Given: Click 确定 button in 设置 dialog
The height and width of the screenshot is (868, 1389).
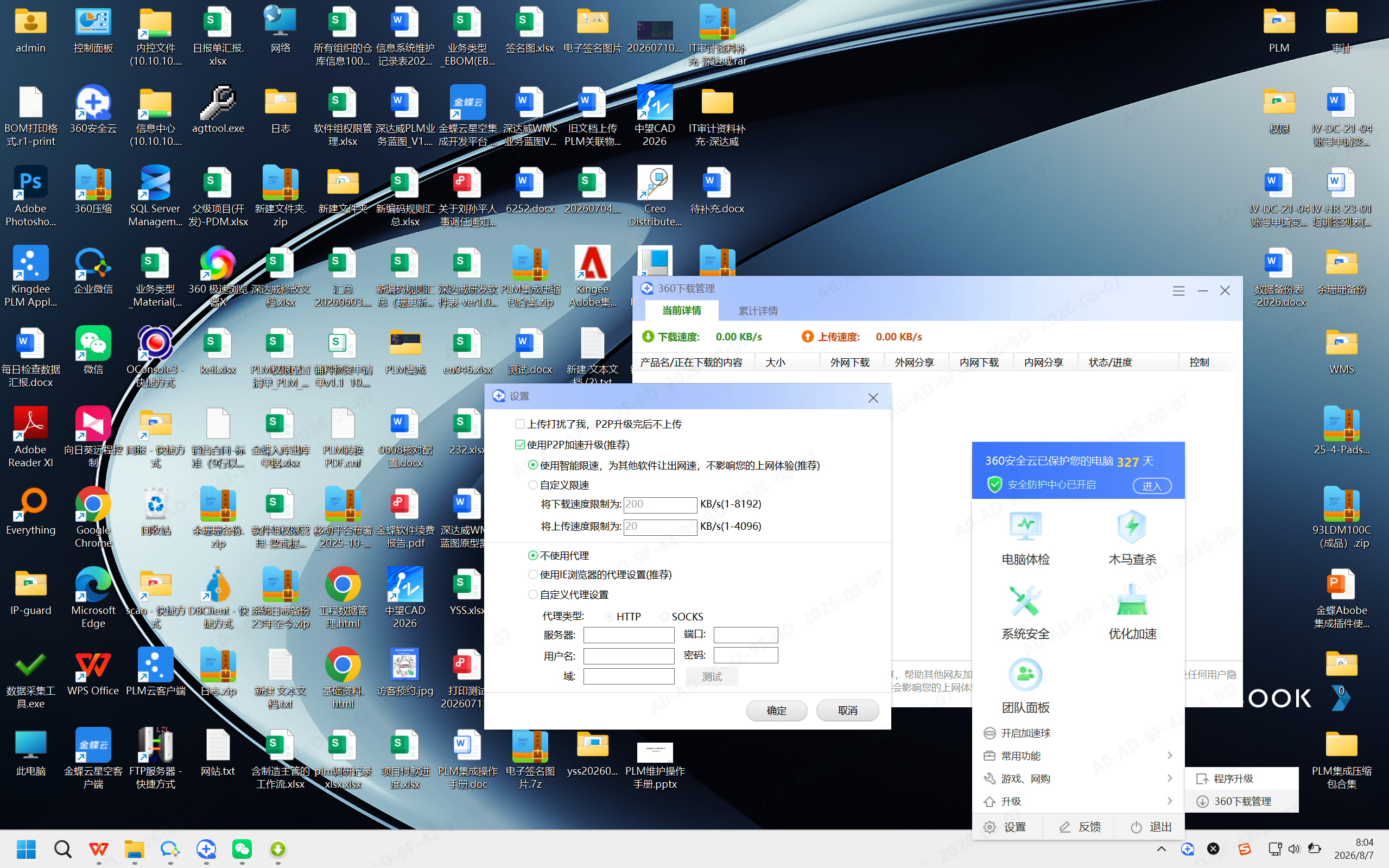Looking at the screenshot, I should [x=776, y=710].
